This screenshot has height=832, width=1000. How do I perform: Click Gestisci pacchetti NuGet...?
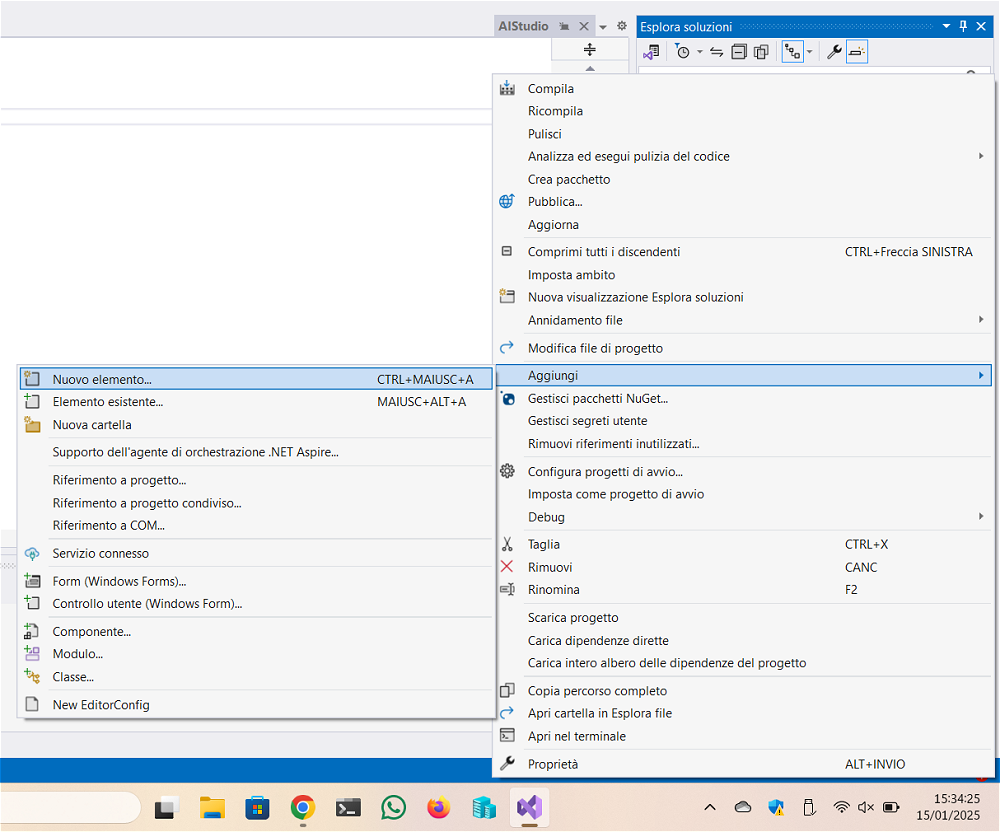pyautogui.click(x=597, y=398)
